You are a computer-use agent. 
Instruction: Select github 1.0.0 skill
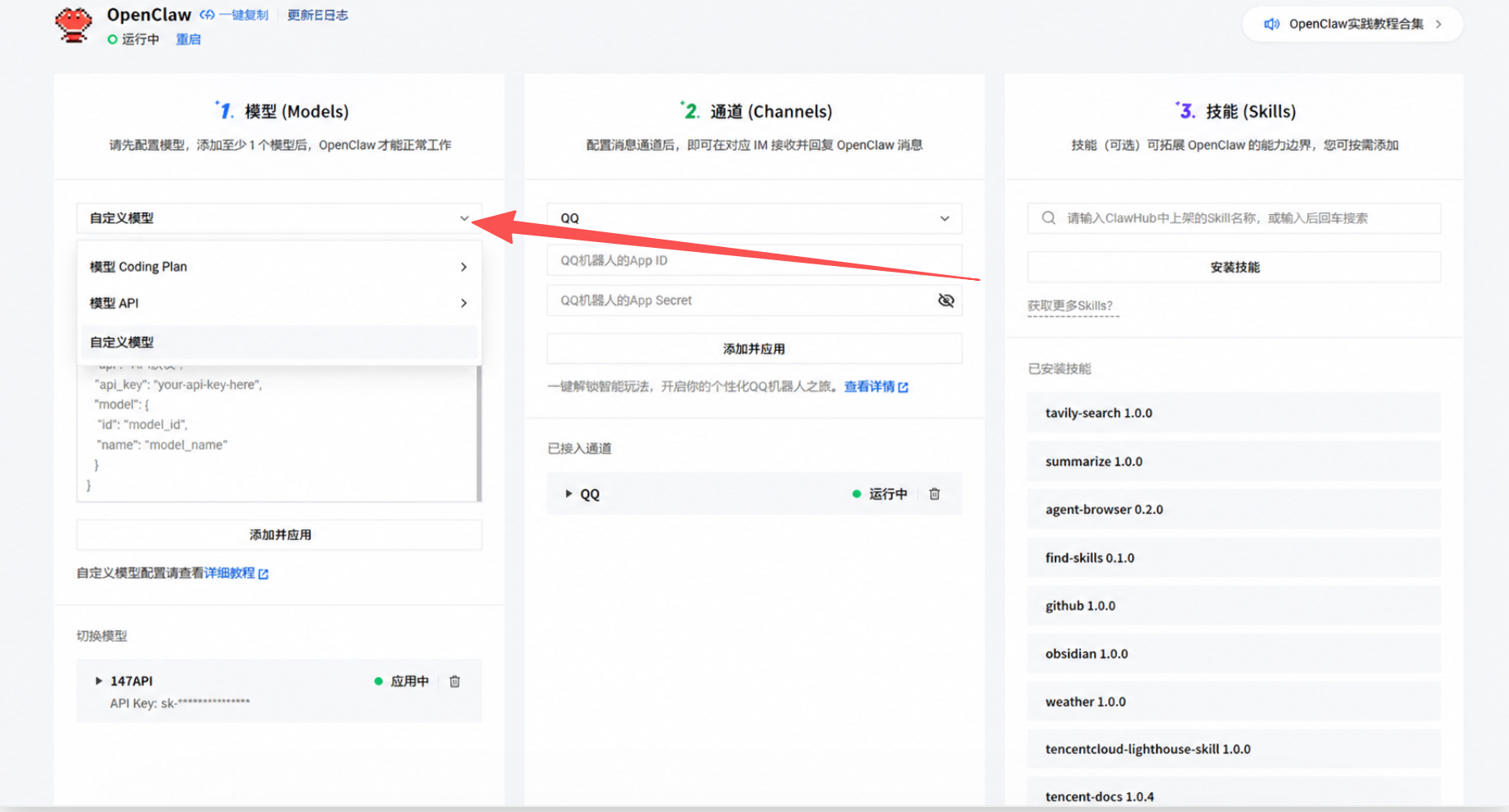point(1234,605)
